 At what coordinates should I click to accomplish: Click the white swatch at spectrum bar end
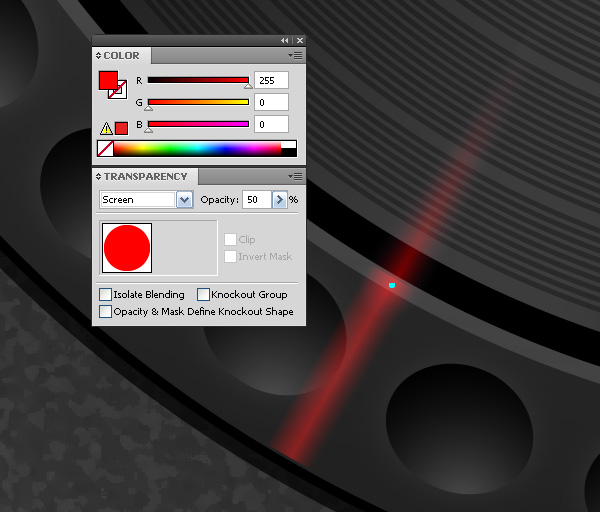pos(289,144)
